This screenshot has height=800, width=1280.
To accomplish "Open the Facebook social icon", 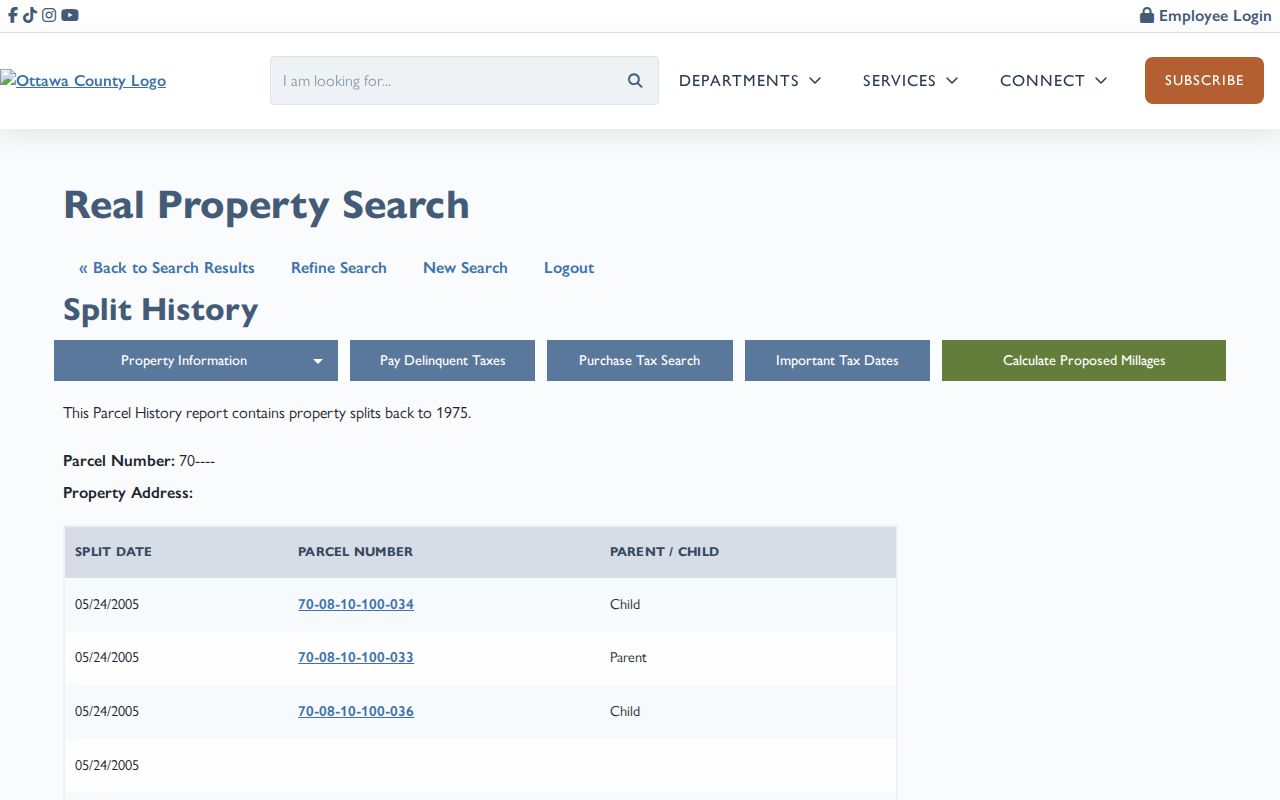I will coord(13,15).
